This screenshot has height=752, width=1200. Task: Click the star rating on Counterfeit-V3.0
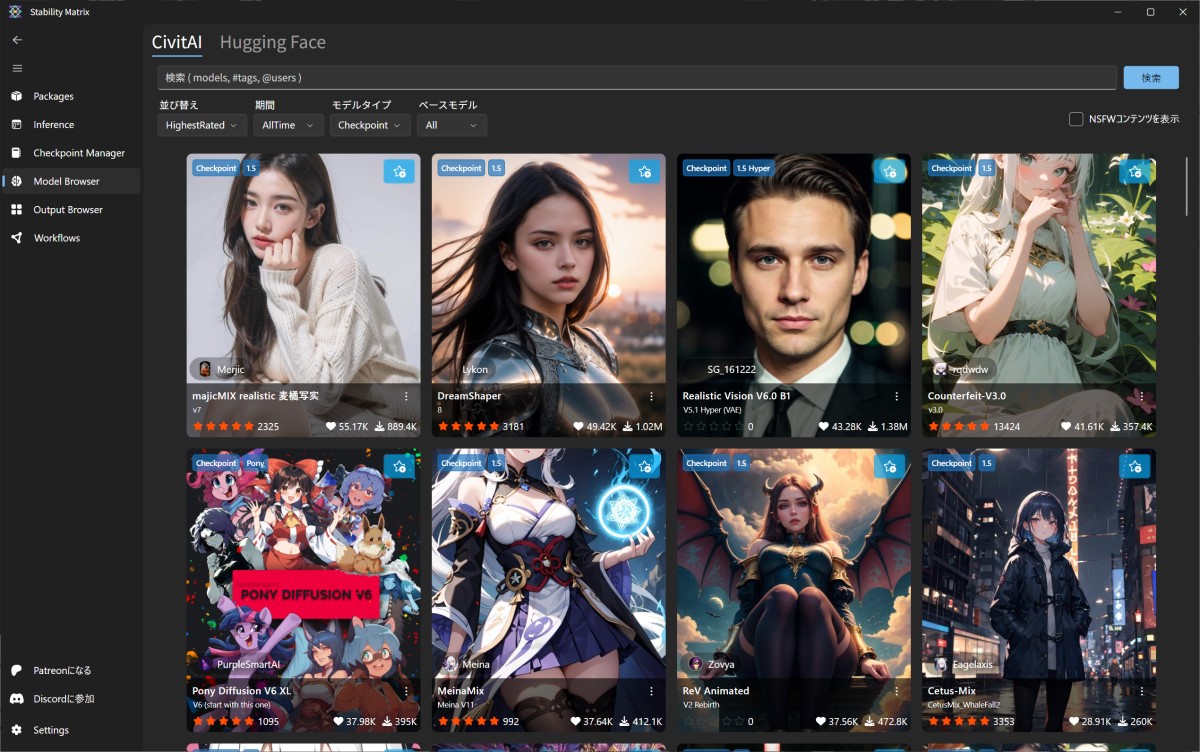coord(959,426)
